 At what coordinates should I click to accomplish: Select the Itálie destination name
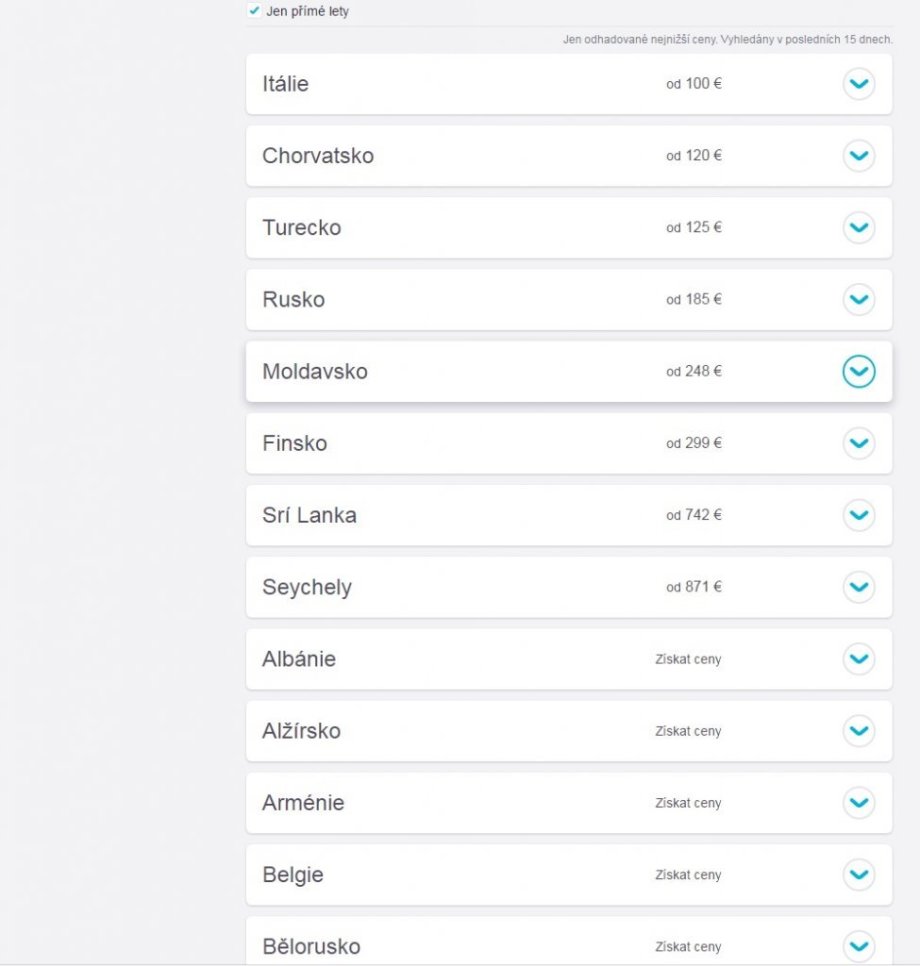(285, 84)
